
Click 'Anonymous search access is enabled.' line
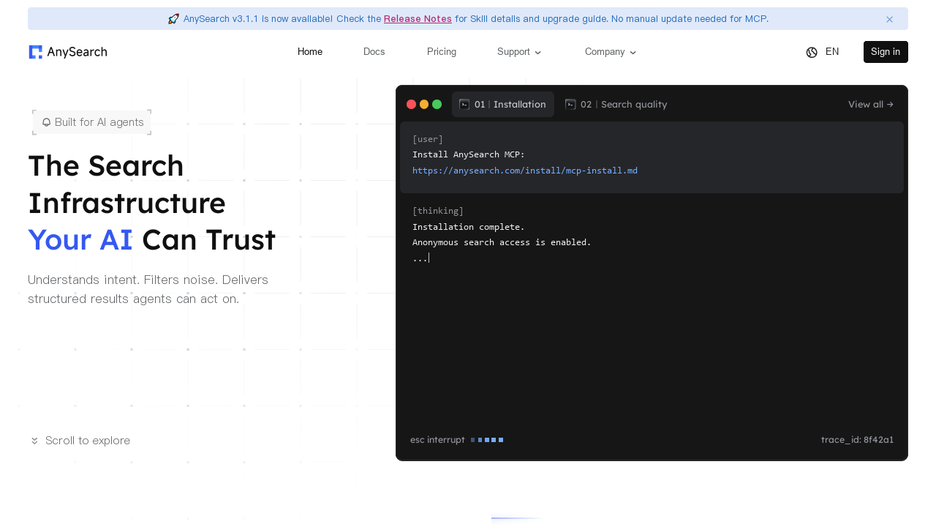point(501,242)
